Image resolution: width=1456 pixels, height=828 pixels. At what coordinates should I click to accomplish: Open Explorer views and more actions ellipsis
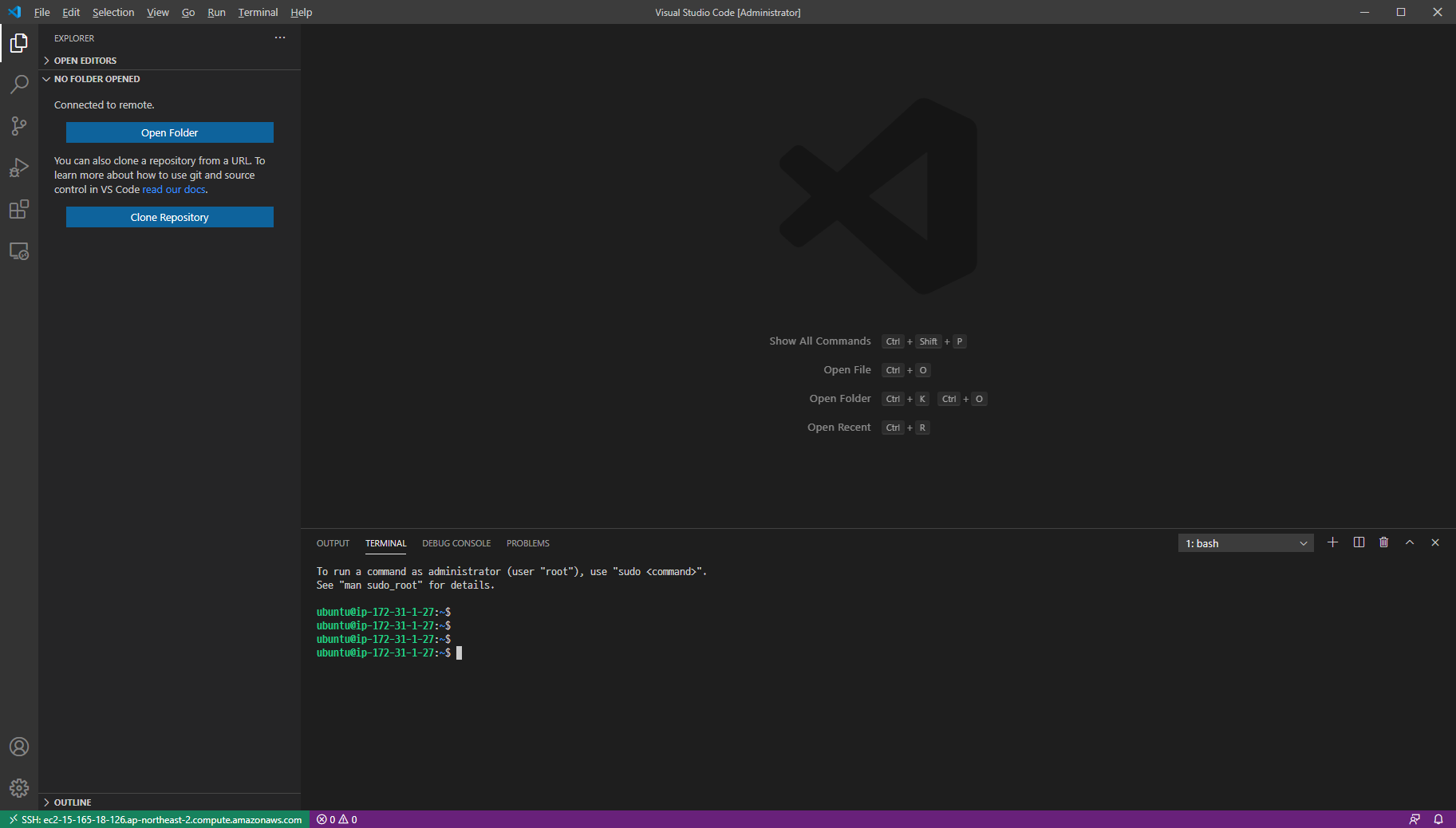(280, 37)
